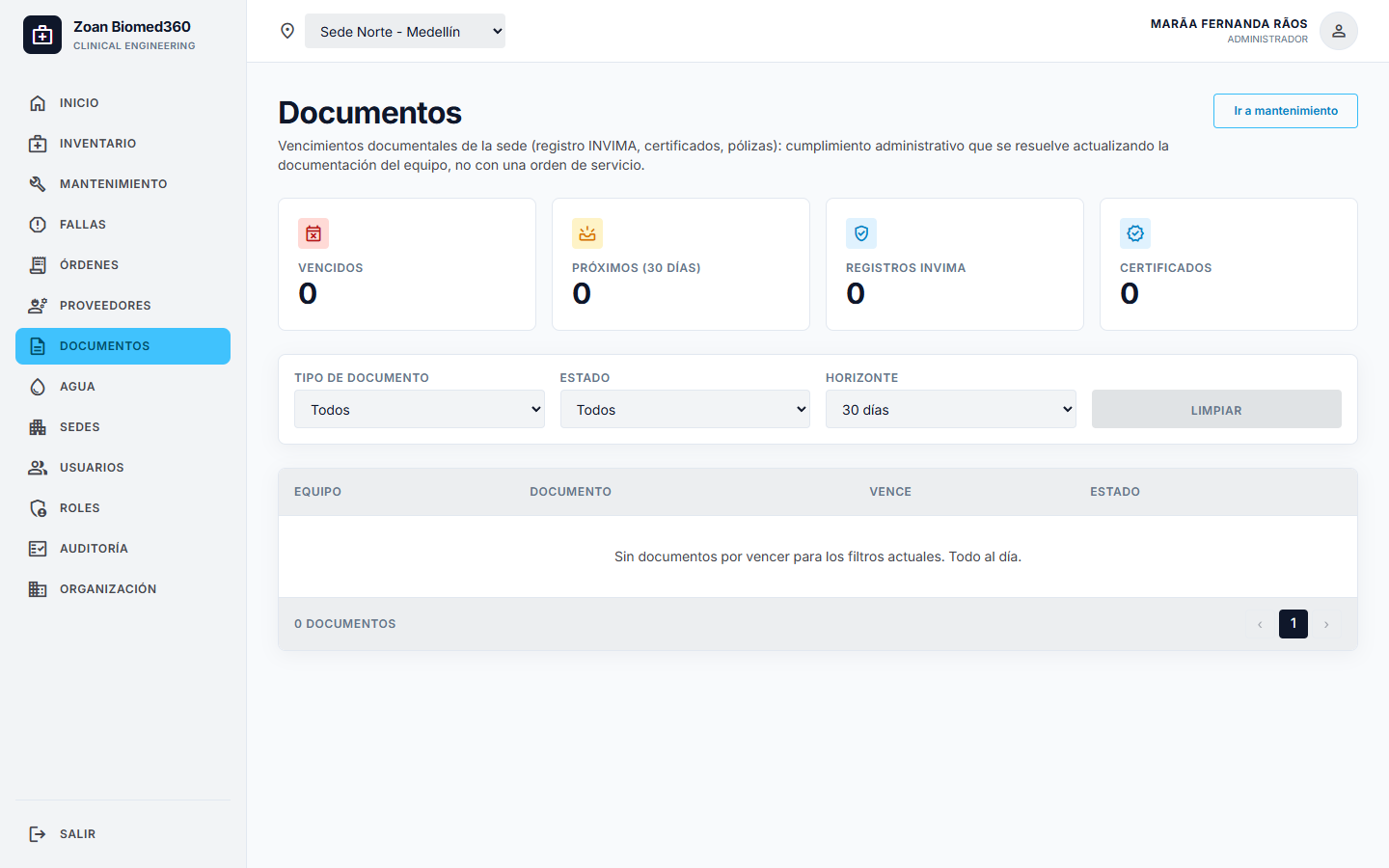Click the Inicio home icon
The image size is (1389, 868).
[38, 103]
